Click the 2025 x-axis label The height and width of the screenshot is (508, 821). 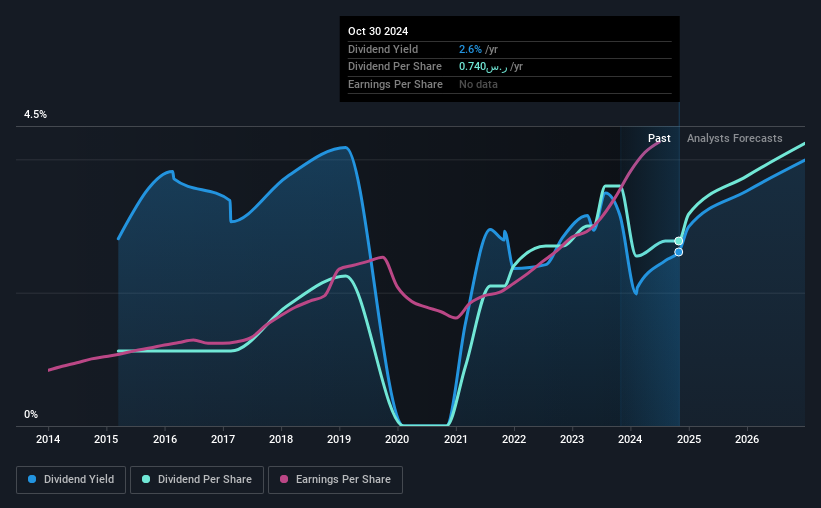click(x=689, y=439)
